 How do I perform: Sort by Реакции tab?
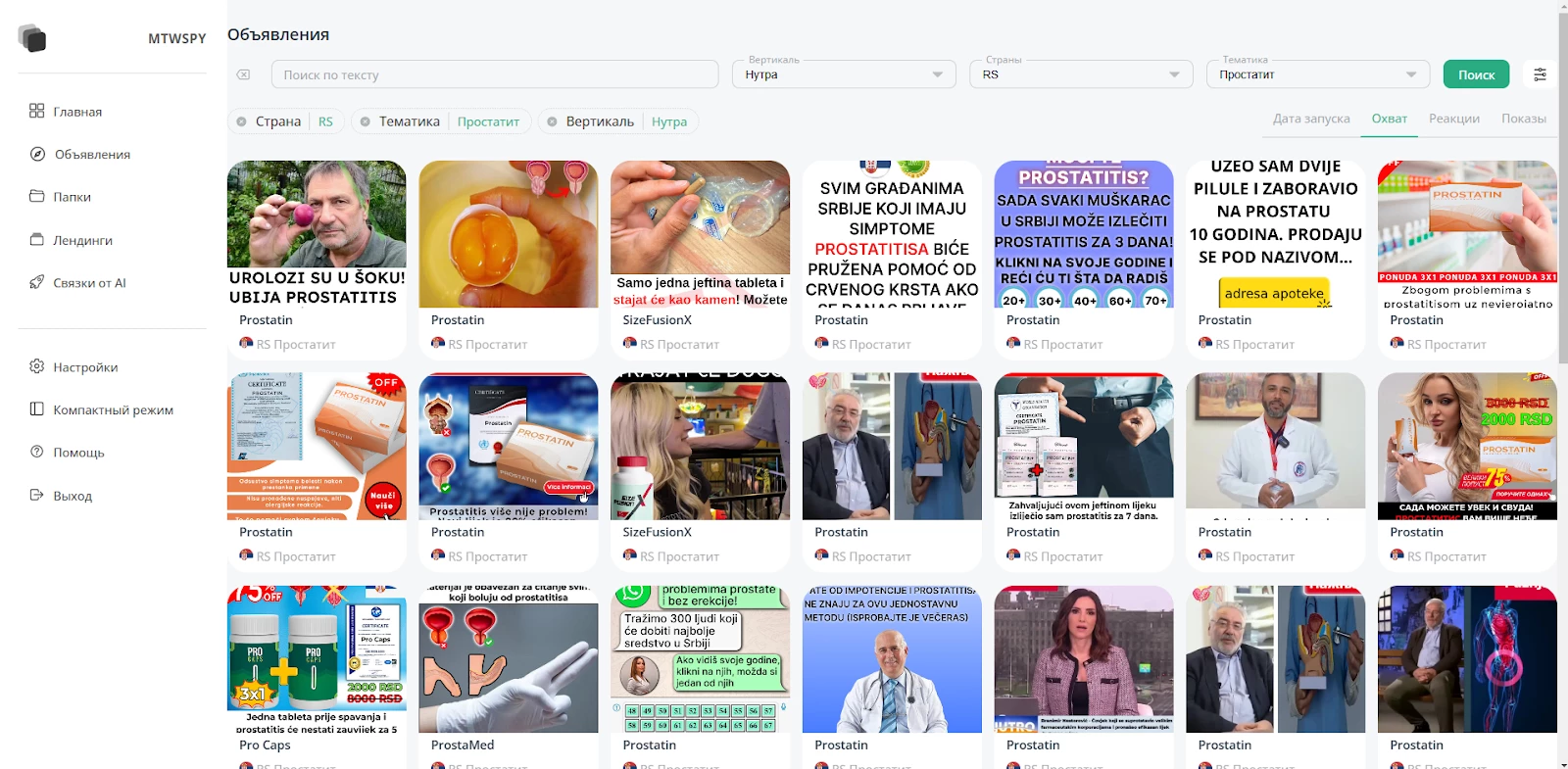[1454, 119]
